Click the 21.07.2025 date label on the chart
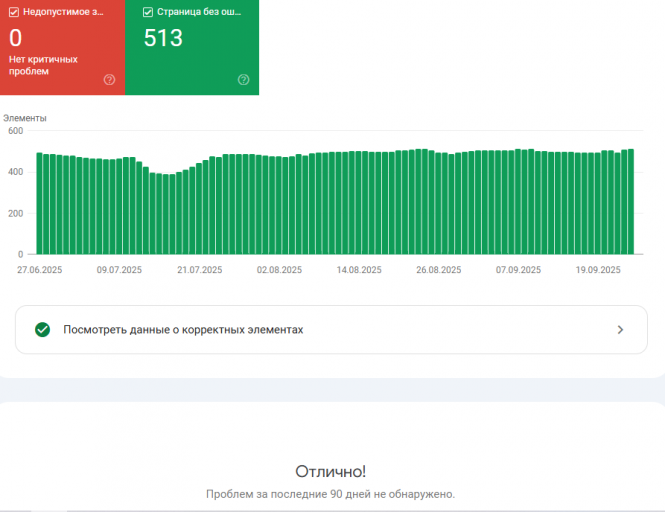The width and height of the screenshot is (665, 512). tap(200, 270)
